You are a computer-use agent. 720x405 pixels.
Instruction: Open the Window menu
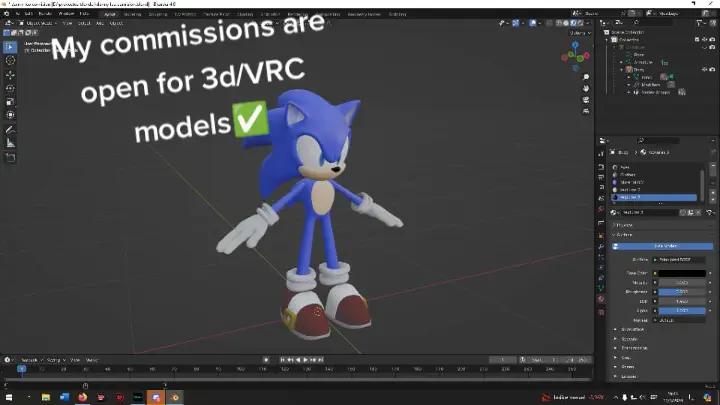66,14
